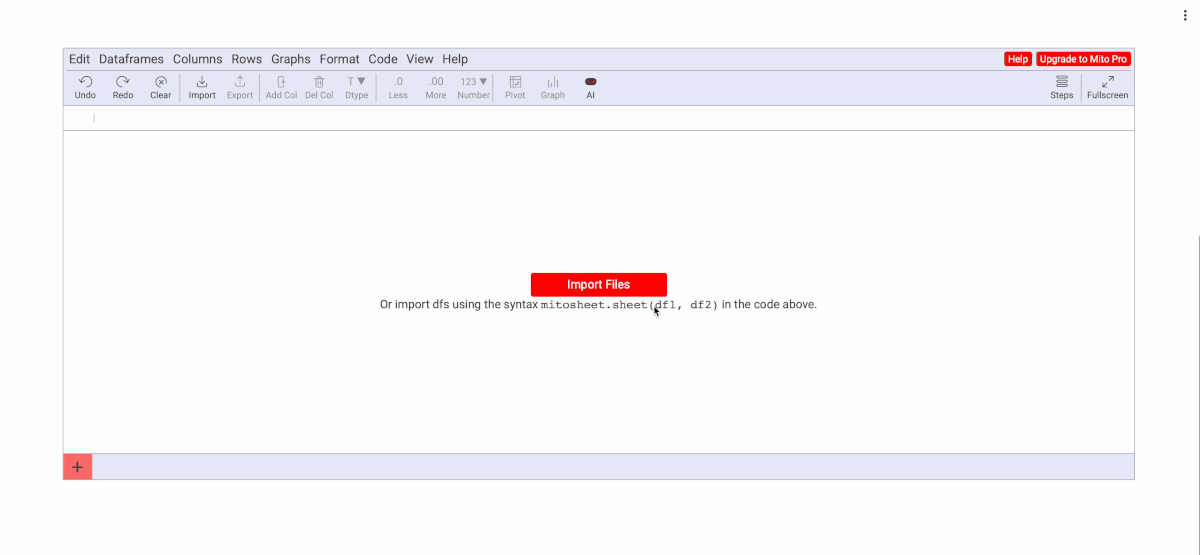Click the Upgrade to Mito Pro button
This screenshot has width=1200, height=555.
tap(1083, 59)
